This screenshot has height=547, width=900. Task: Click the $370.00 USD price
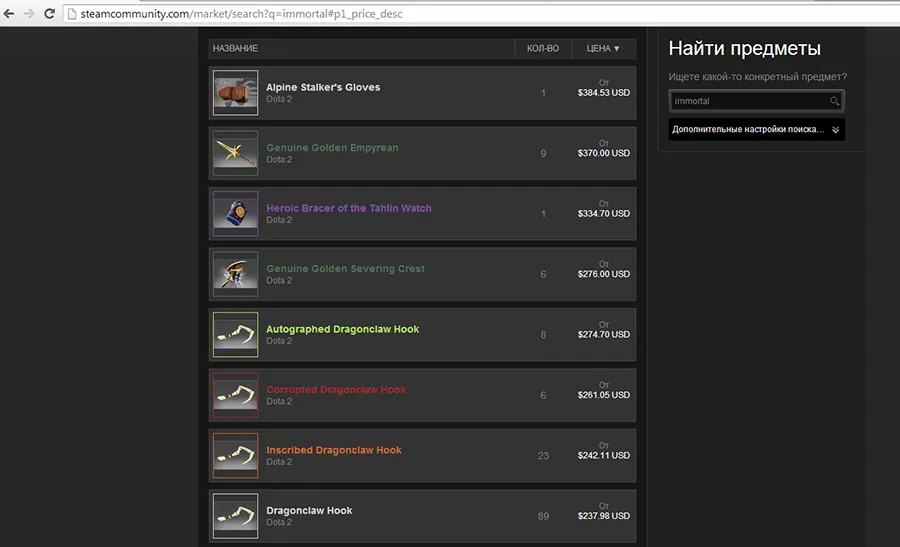click(x=604, y=153)
